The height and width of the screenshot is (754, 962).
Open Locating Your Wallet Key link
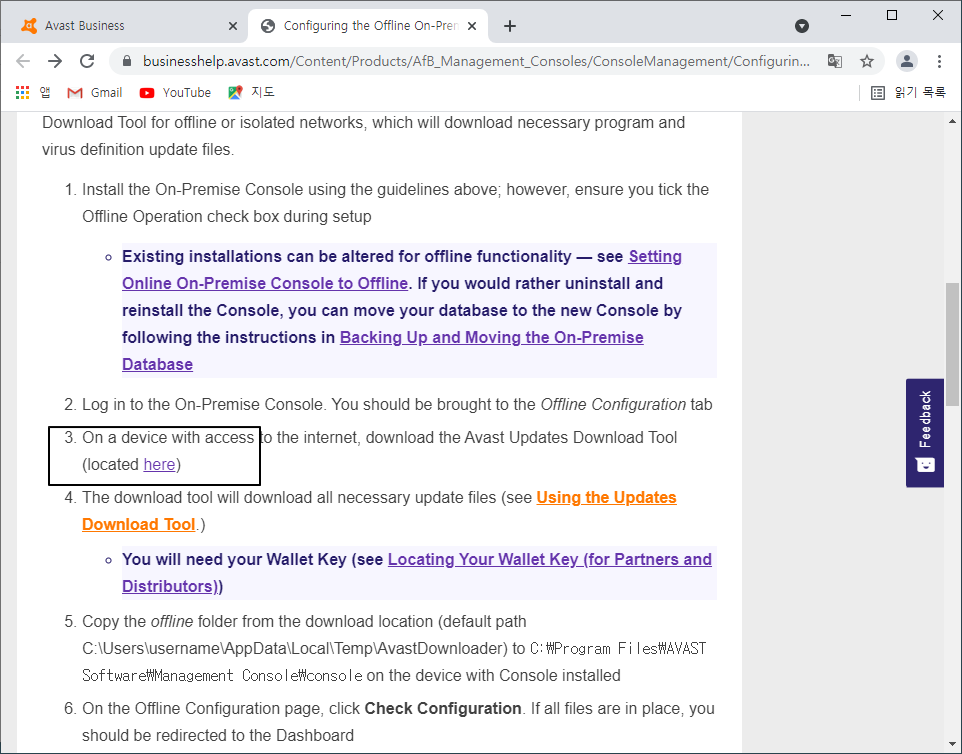(x=417, y=572)
